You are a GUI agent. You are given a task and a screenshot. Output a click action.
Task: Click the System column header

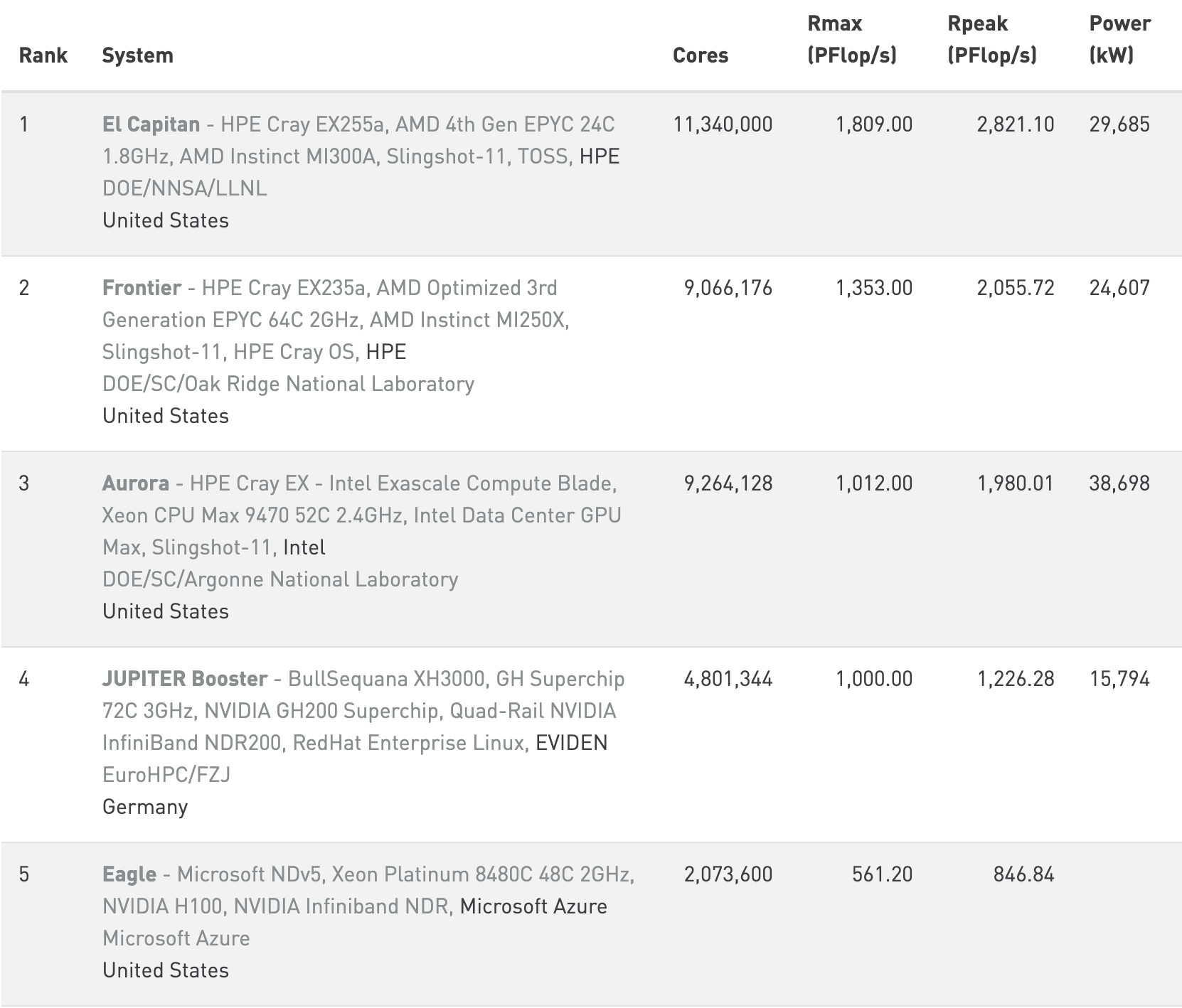coord(138,55)
